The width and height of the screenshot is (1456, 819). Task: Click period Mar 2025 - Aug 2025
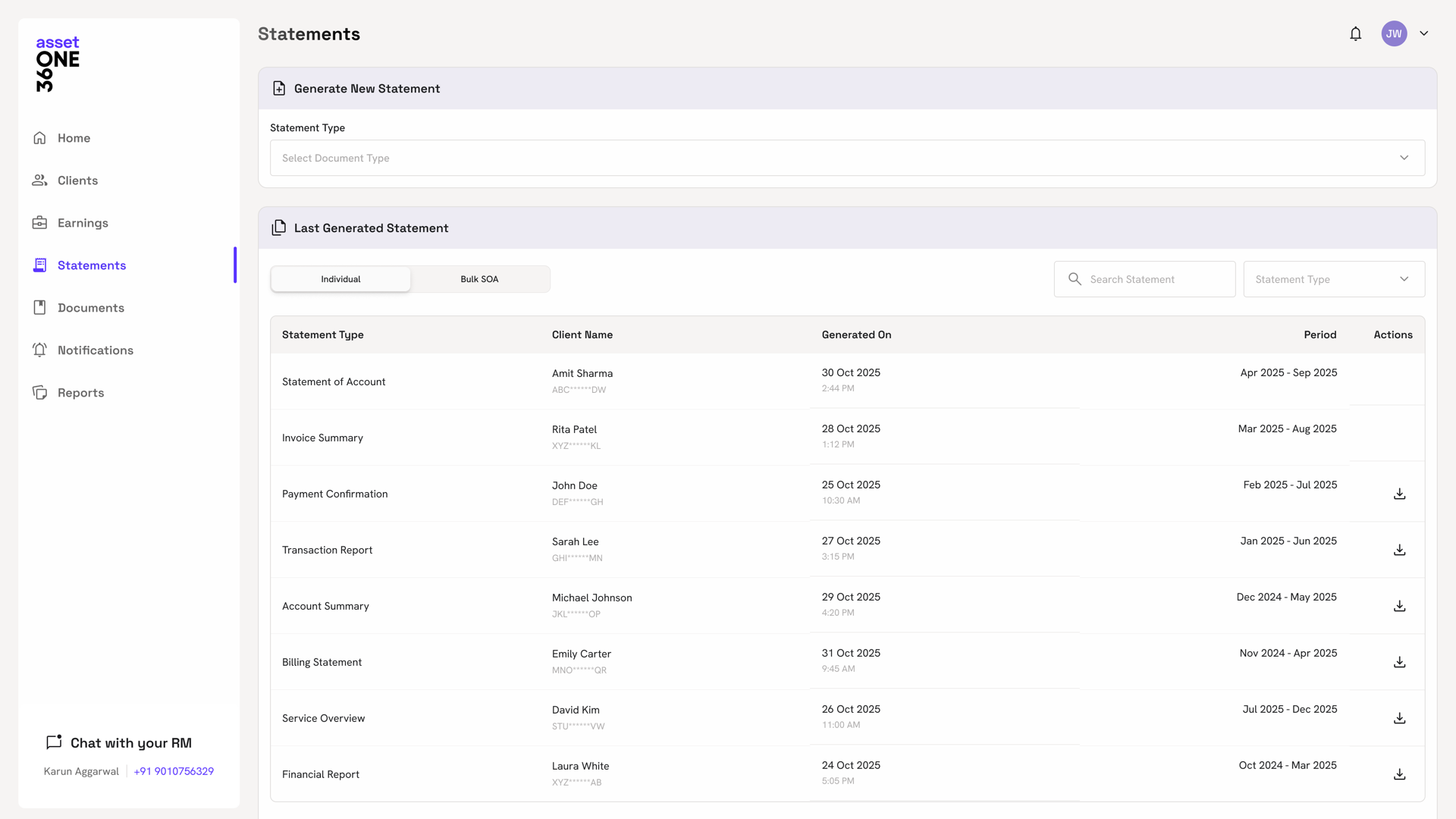coord(1287,428)
